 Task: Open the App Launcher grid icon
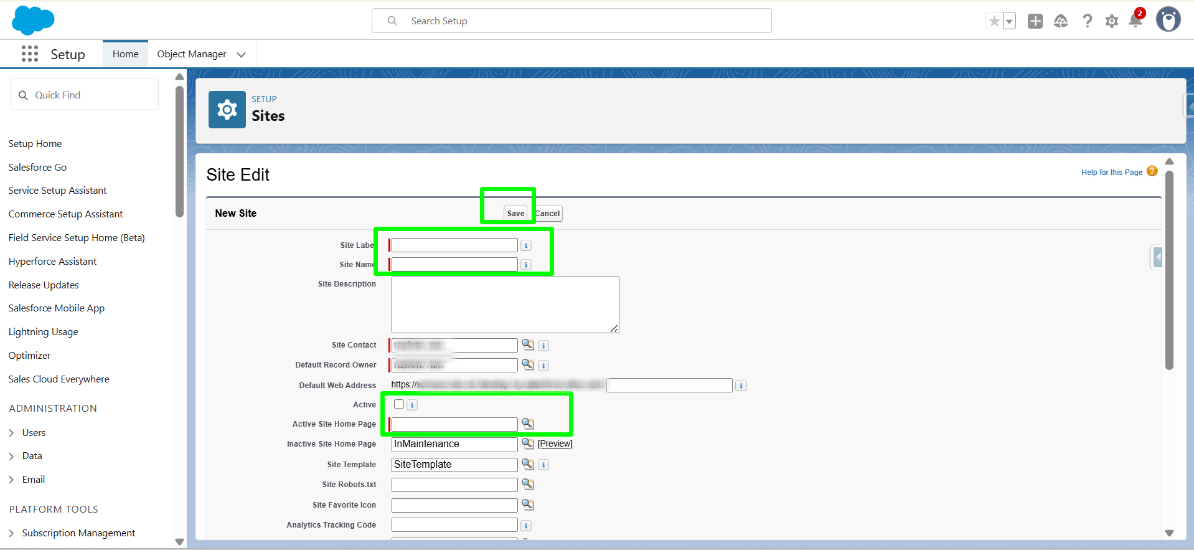point(30,54)
